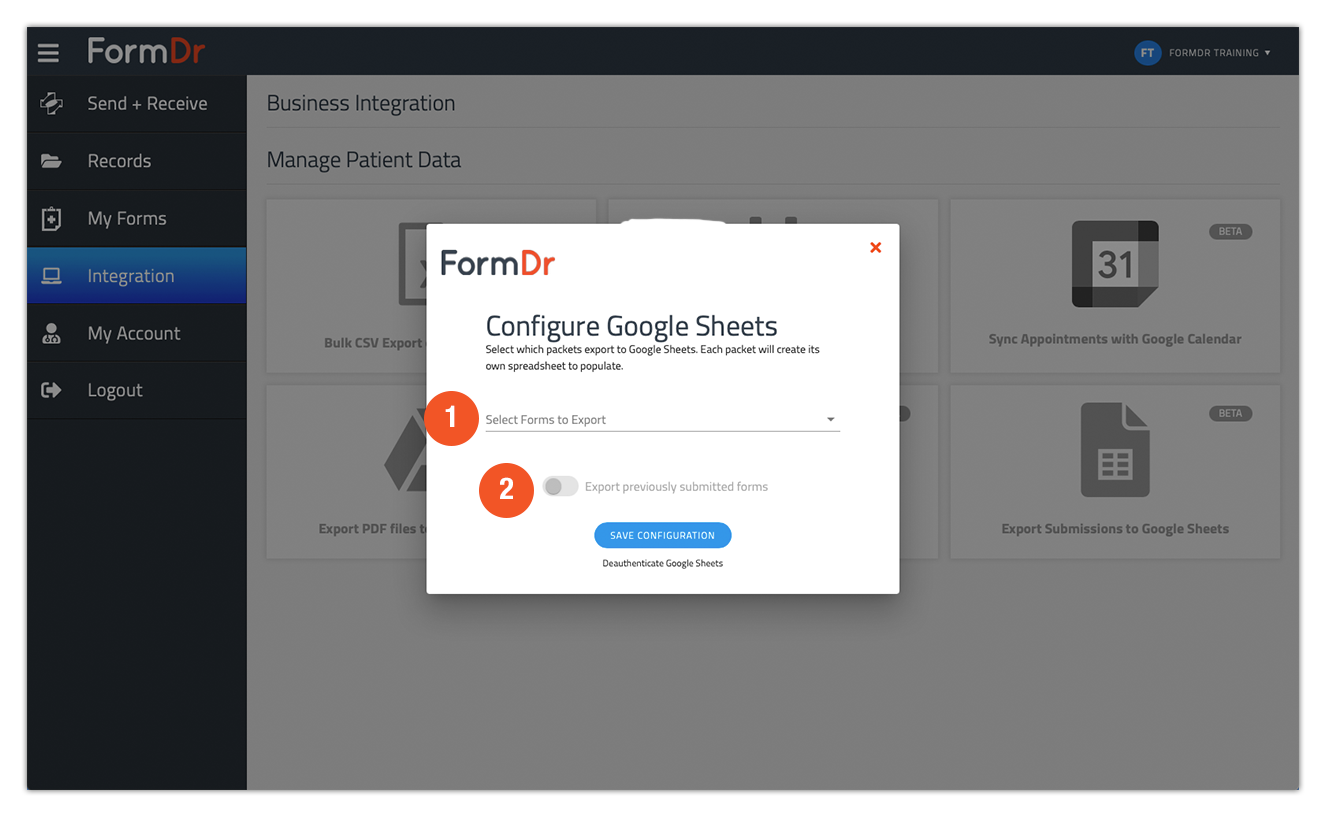Click the Select Forms dropdown arrow
Viewport: 1323px width, 813px height.
coord(830,420)
